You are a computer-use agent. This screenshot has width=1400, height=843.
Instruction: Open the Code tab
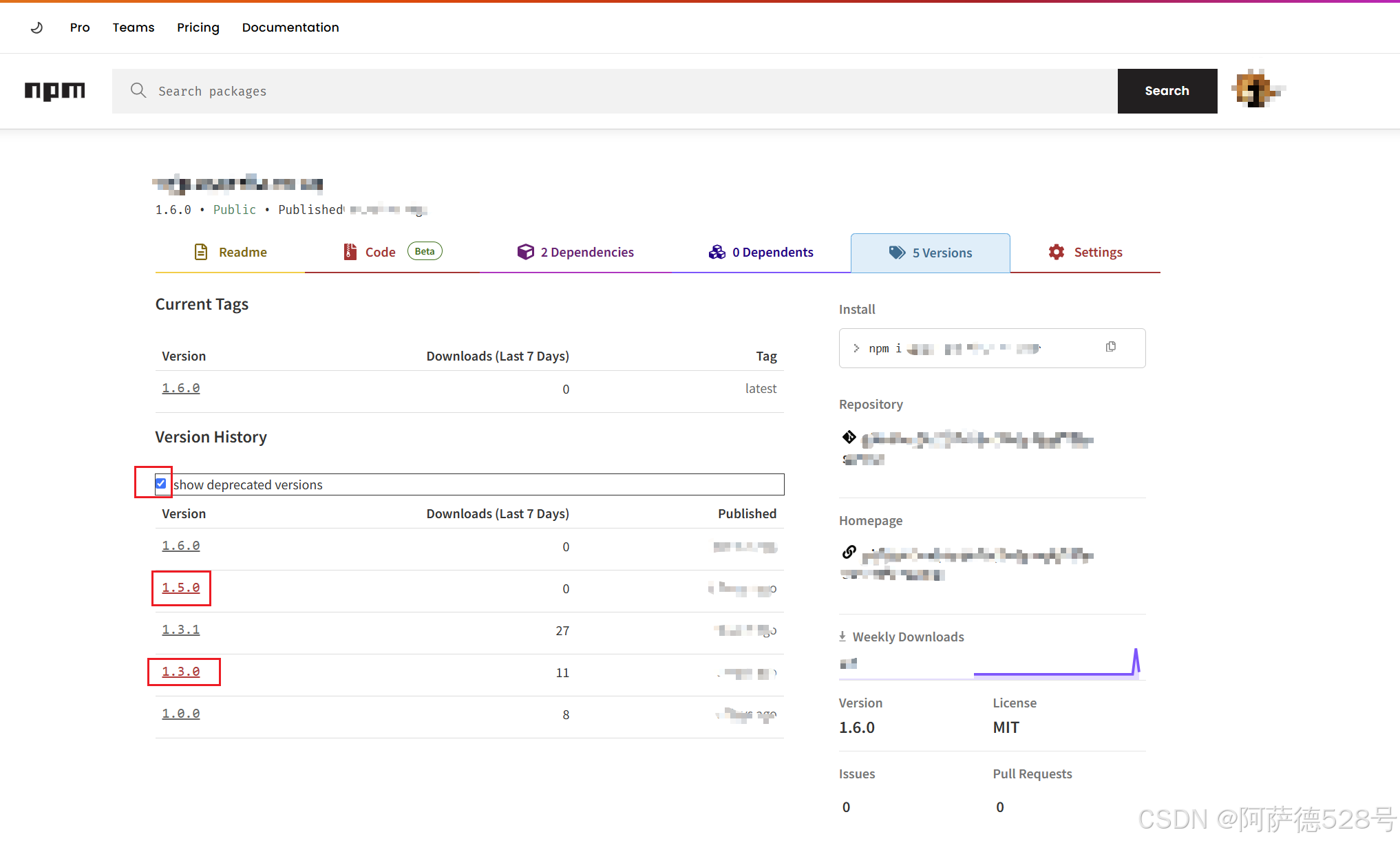pyautogui.click(x=392, y=253)
